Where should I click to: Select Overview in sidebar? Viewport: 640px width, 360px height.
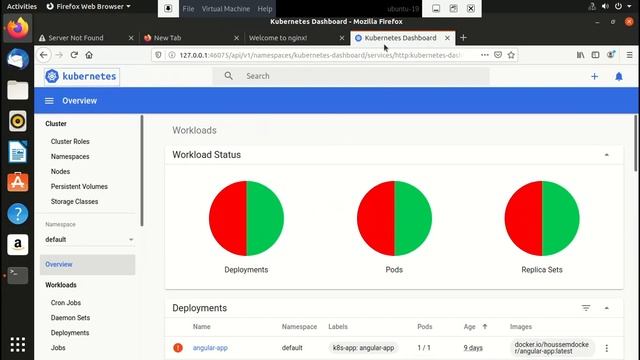[x=87, y=264]
